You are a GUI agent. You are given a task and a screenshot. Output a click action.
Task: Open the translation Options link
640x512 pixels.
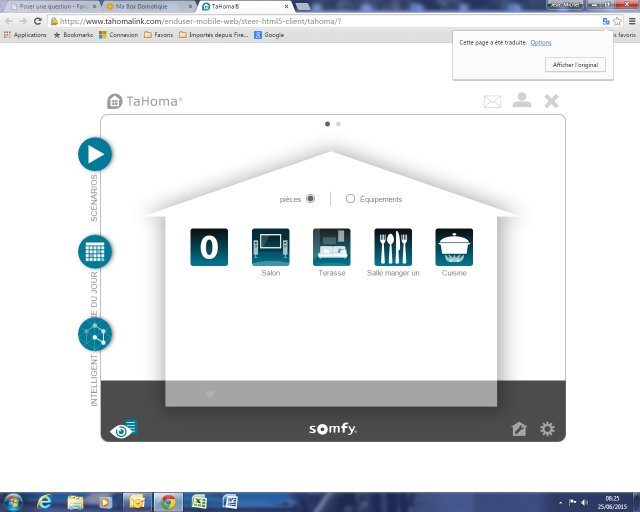coord(541,43)
